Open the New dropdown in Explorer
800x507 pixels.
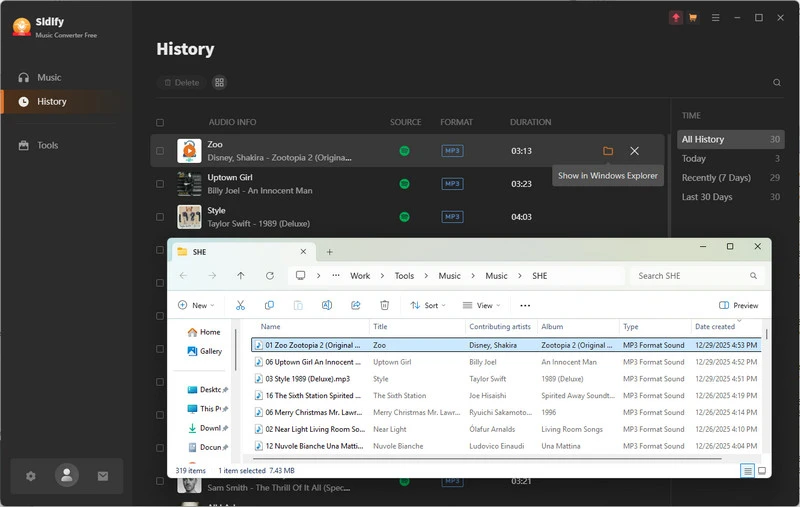[x=196, y=305]
